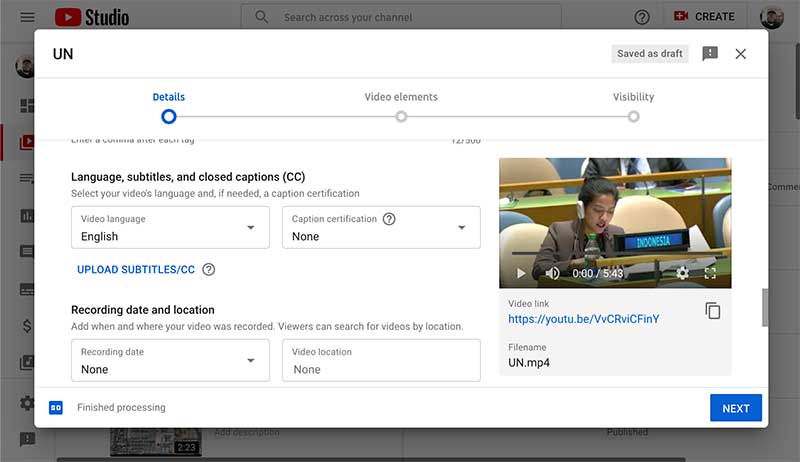
Task: Open Playlists icon in background sidebar
Action: click(27, 178)
